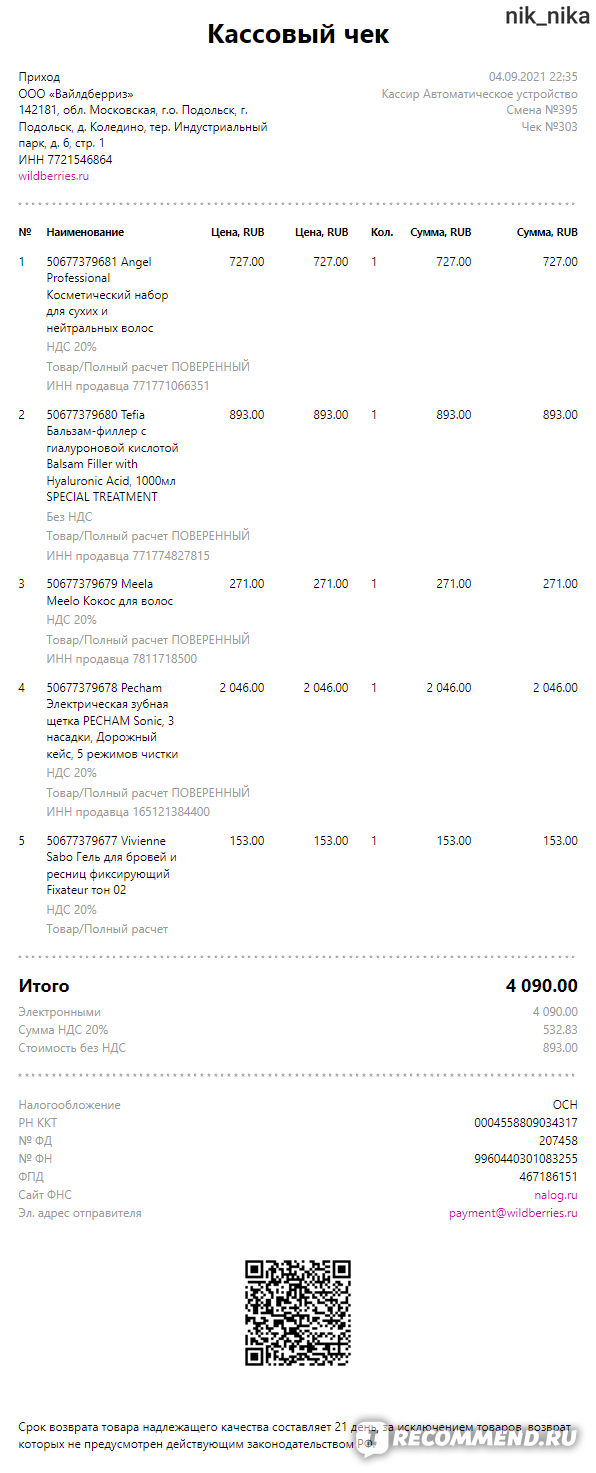596x1473 pixels.
Task: Click the Кол. column header
Action: [382, 232]
